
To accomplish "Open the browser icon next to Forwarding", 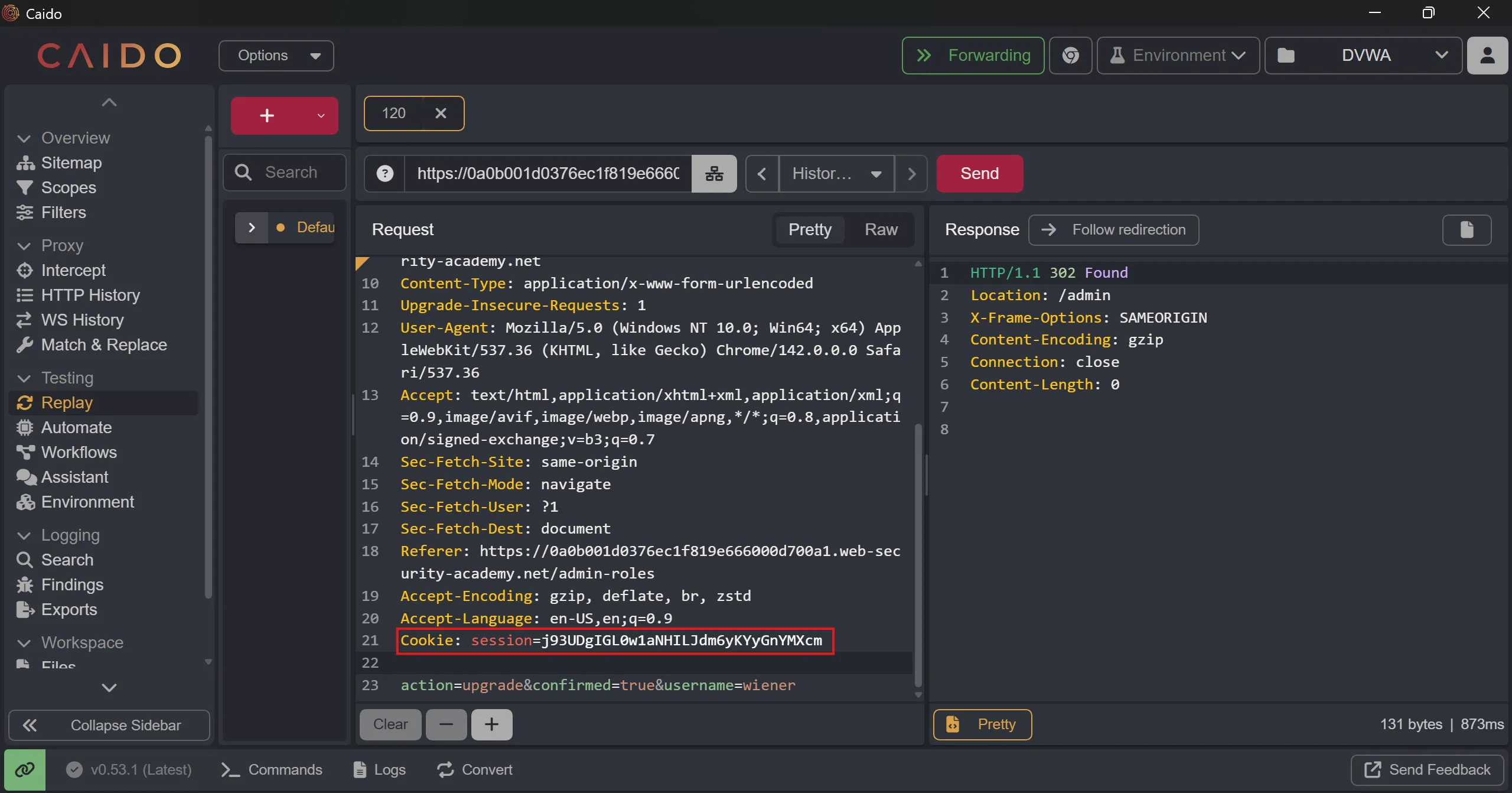I will [1070, 56].
